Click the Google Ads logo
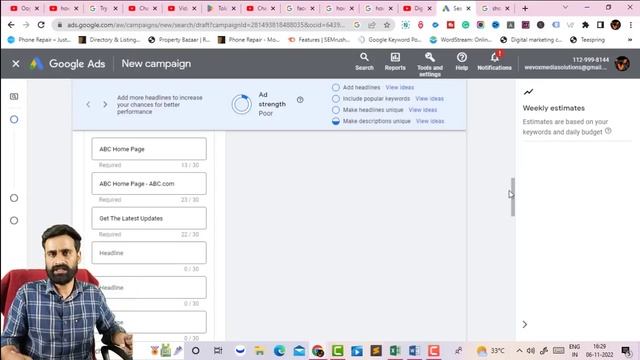The height and width of the screenshot is (360, 640). click(36, 64)
